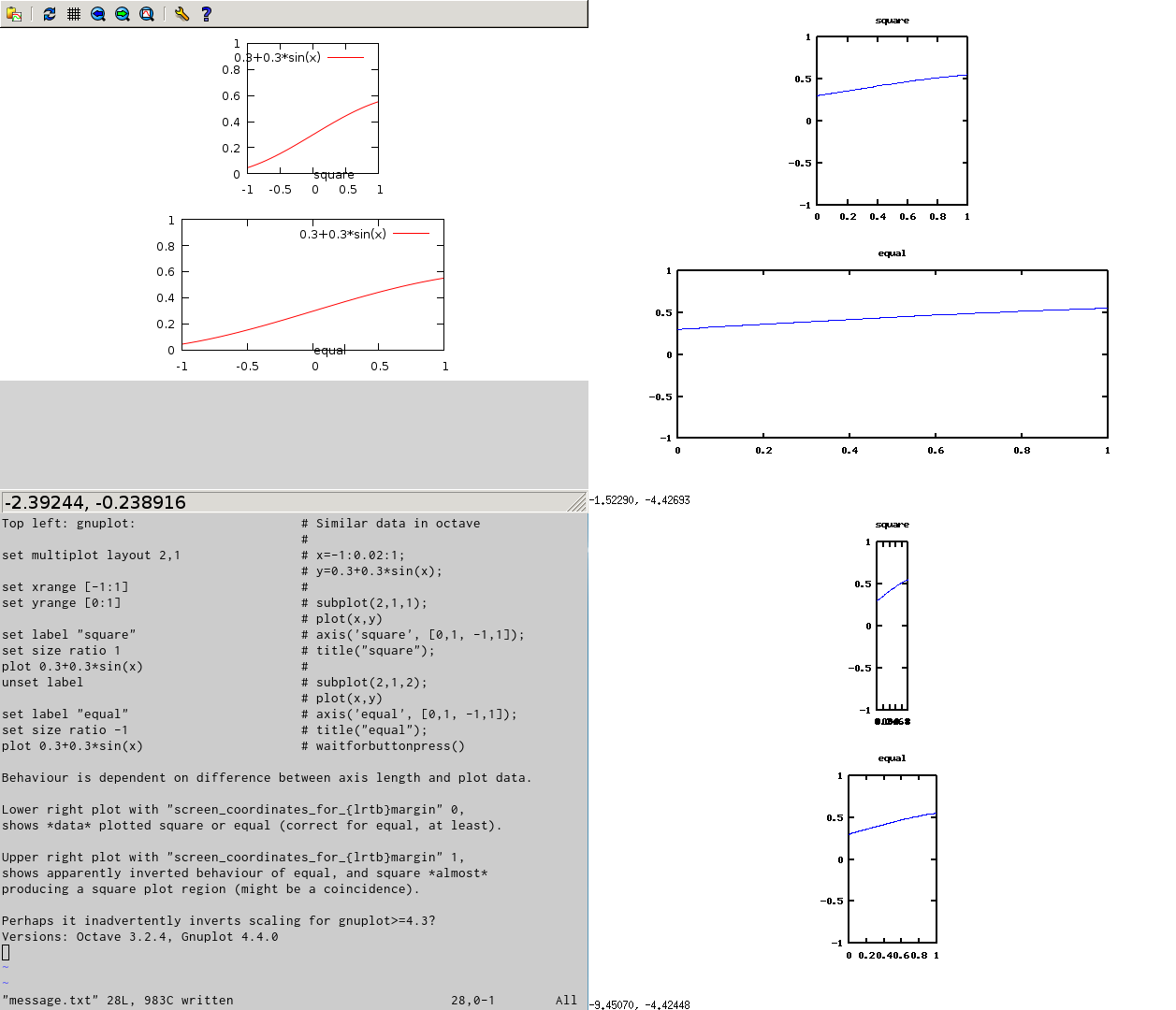Click the Octave coordinate readout "-1.52290, -4.42693"
Screen dimensions: 1176x1010
click(x=640, y=500)
